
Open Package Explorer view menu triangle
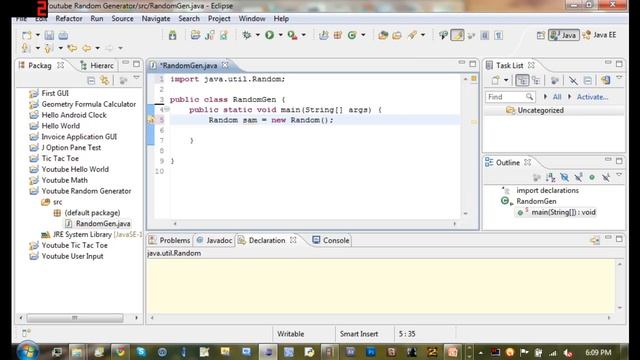point(136,78)
